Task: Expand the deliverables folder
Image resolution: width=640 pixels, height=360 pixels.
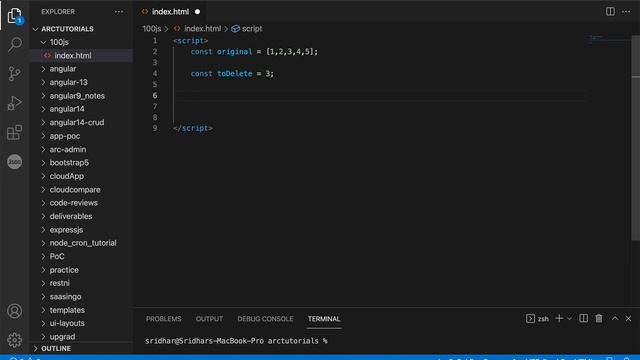Action: (x=43, y=216)
